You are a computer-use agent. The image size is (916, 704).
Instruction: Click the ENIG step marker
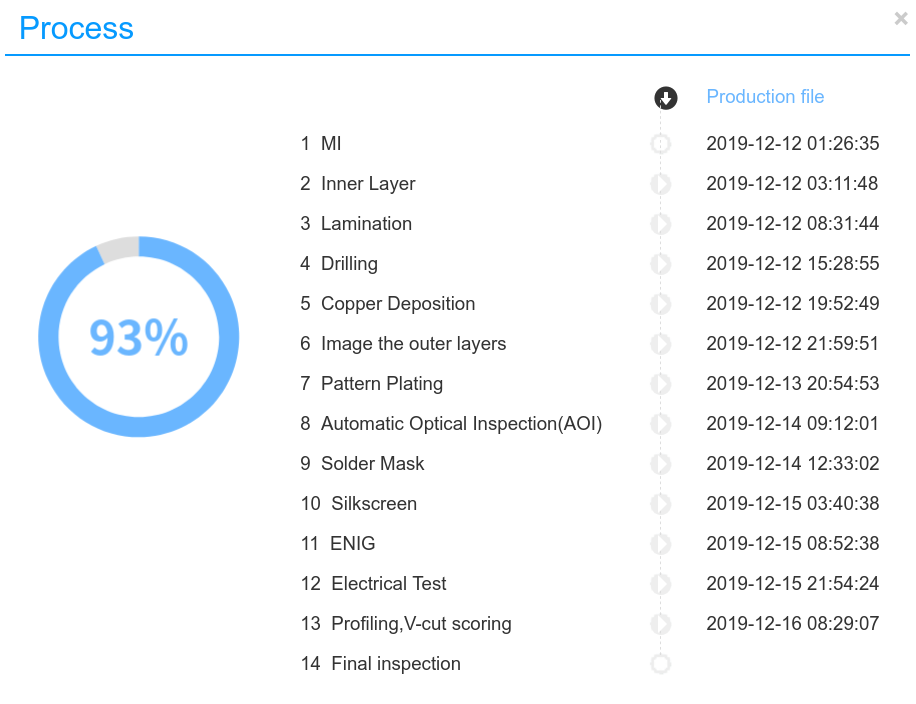(661, 544)
